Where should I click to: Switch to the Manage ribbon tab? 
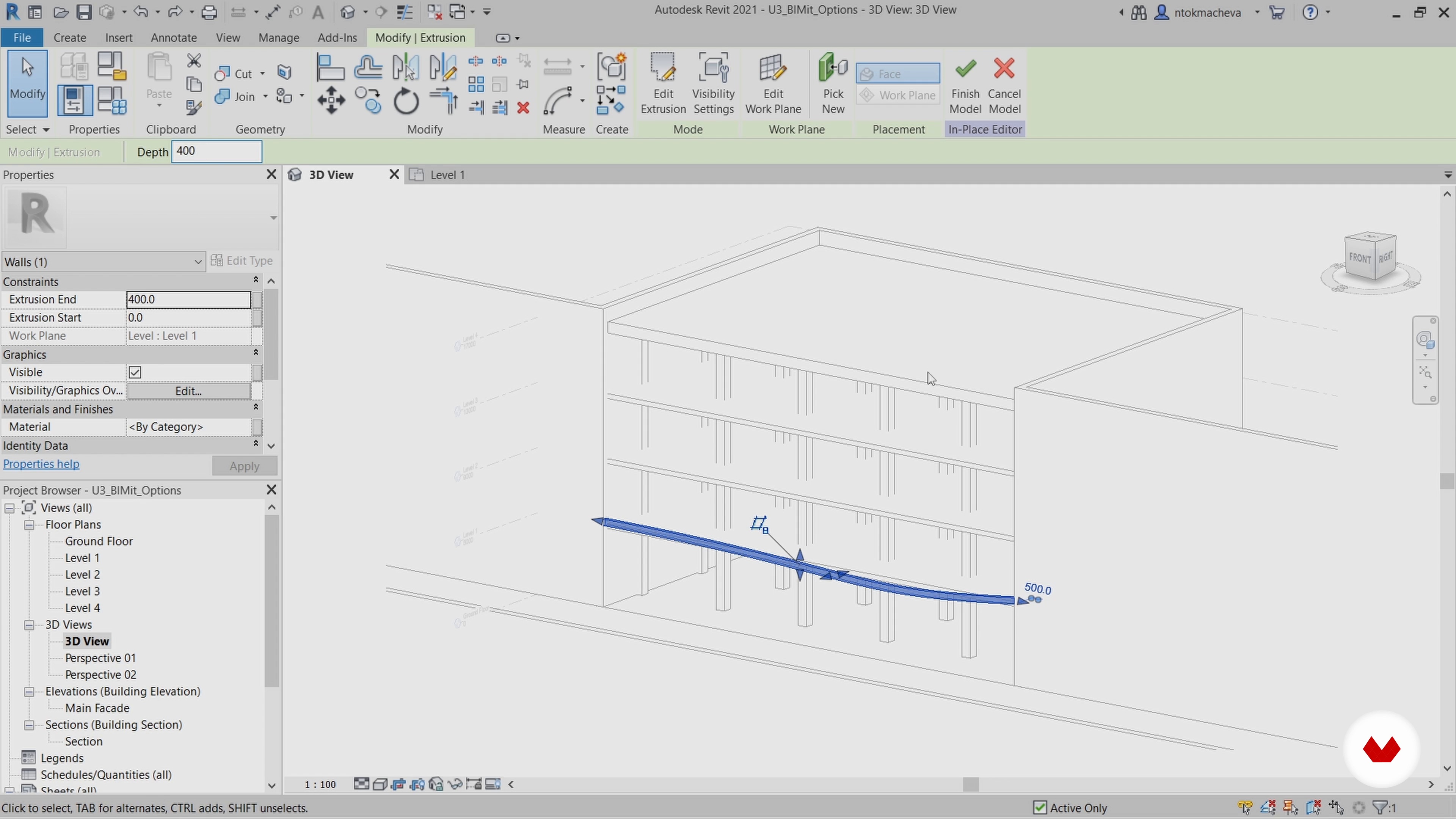point(279,37)
